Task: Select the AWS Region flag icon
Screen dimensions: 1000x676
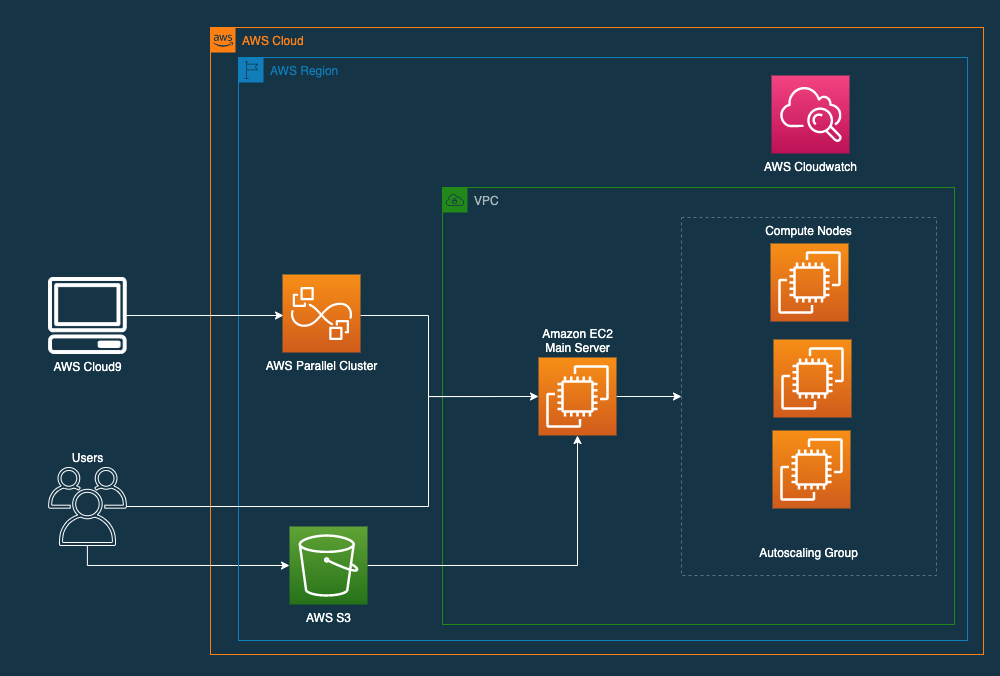Action: [250, 70]
